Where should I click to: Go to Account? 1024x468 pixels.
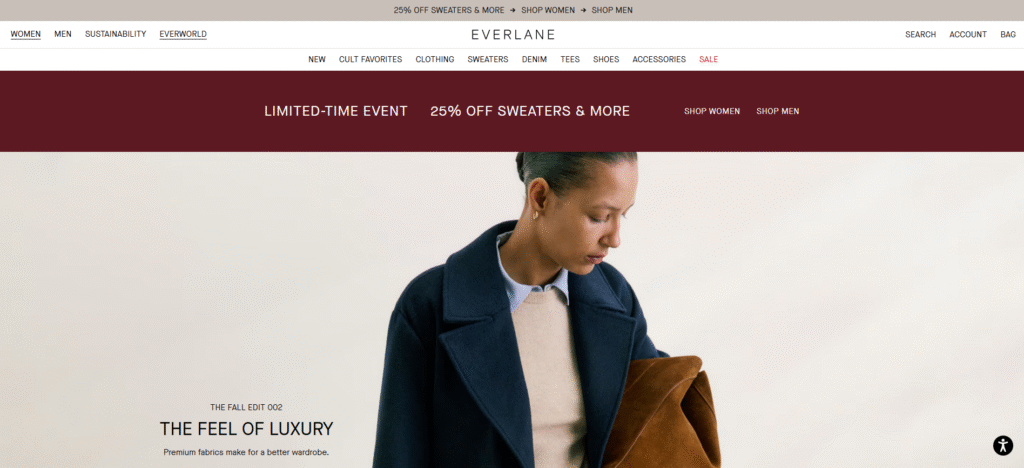(968, 35)
